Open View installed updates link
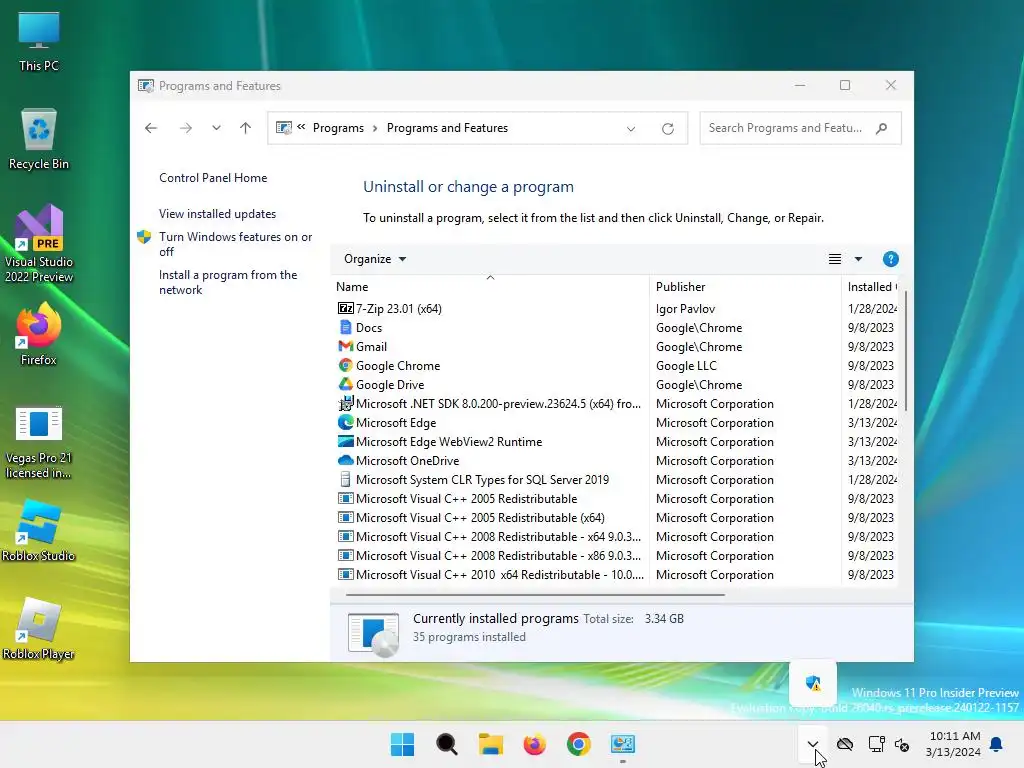This screenshot has width=1024, height=768. pos(217,214)
